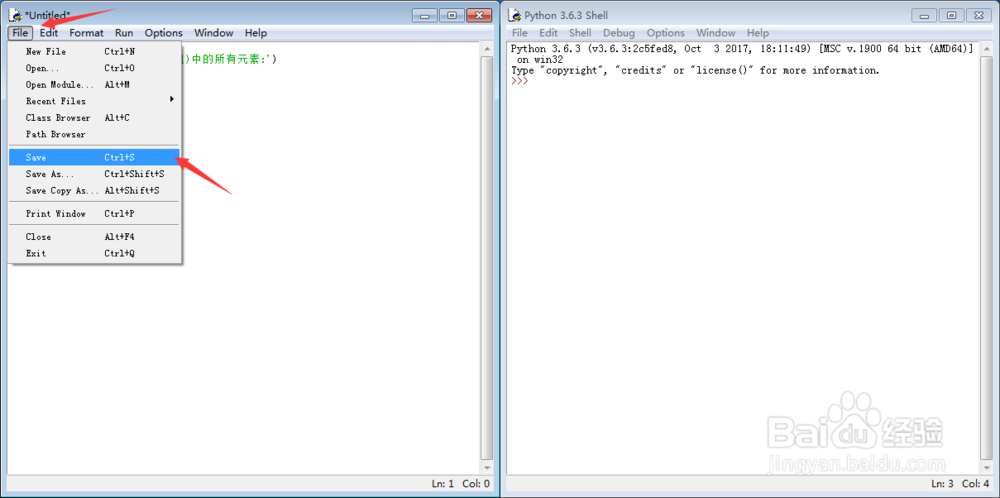Expand the Recent Files submenu
Screen dimensions: 1000x498
point(94,101)
